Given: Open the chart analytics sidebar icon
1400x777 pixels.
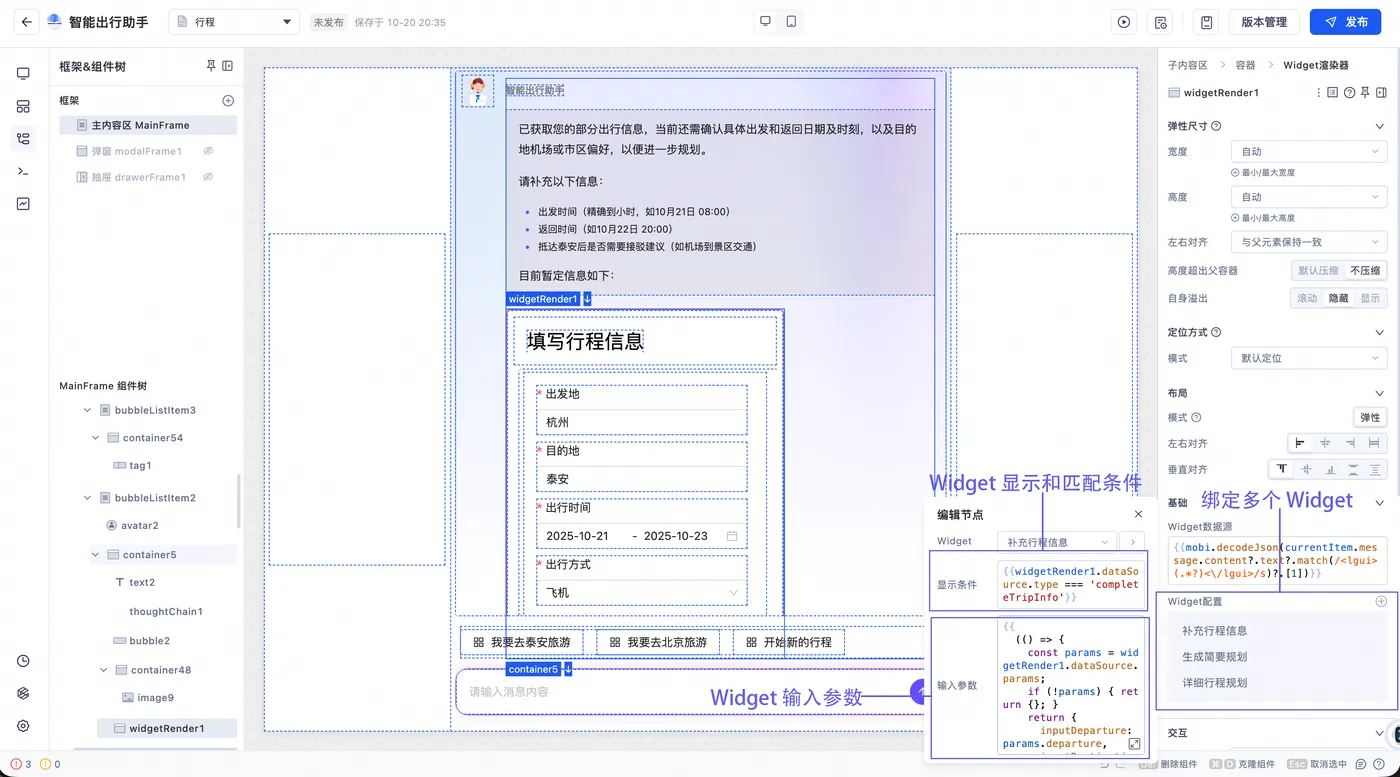Looking at the screenshot, I should click(x=23, y=204).
